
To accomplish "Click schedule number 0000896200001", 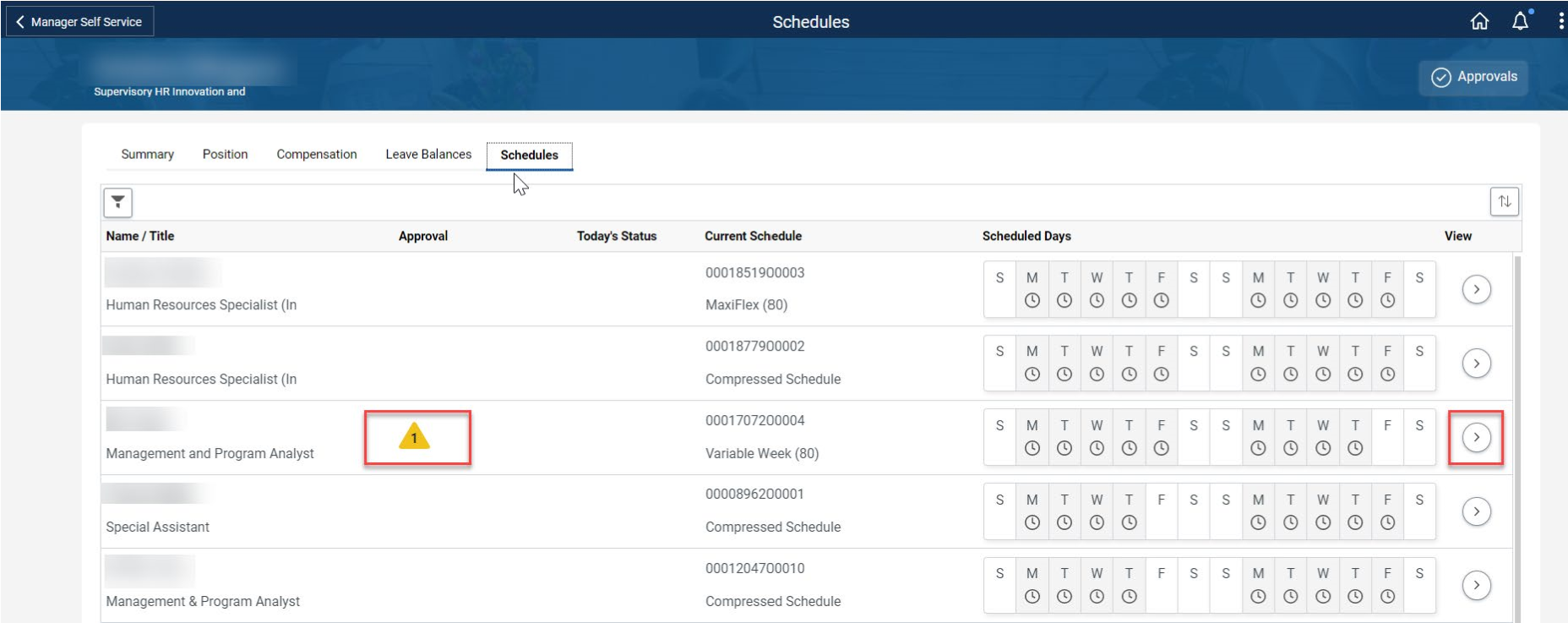I will click(x=755, y=494).
